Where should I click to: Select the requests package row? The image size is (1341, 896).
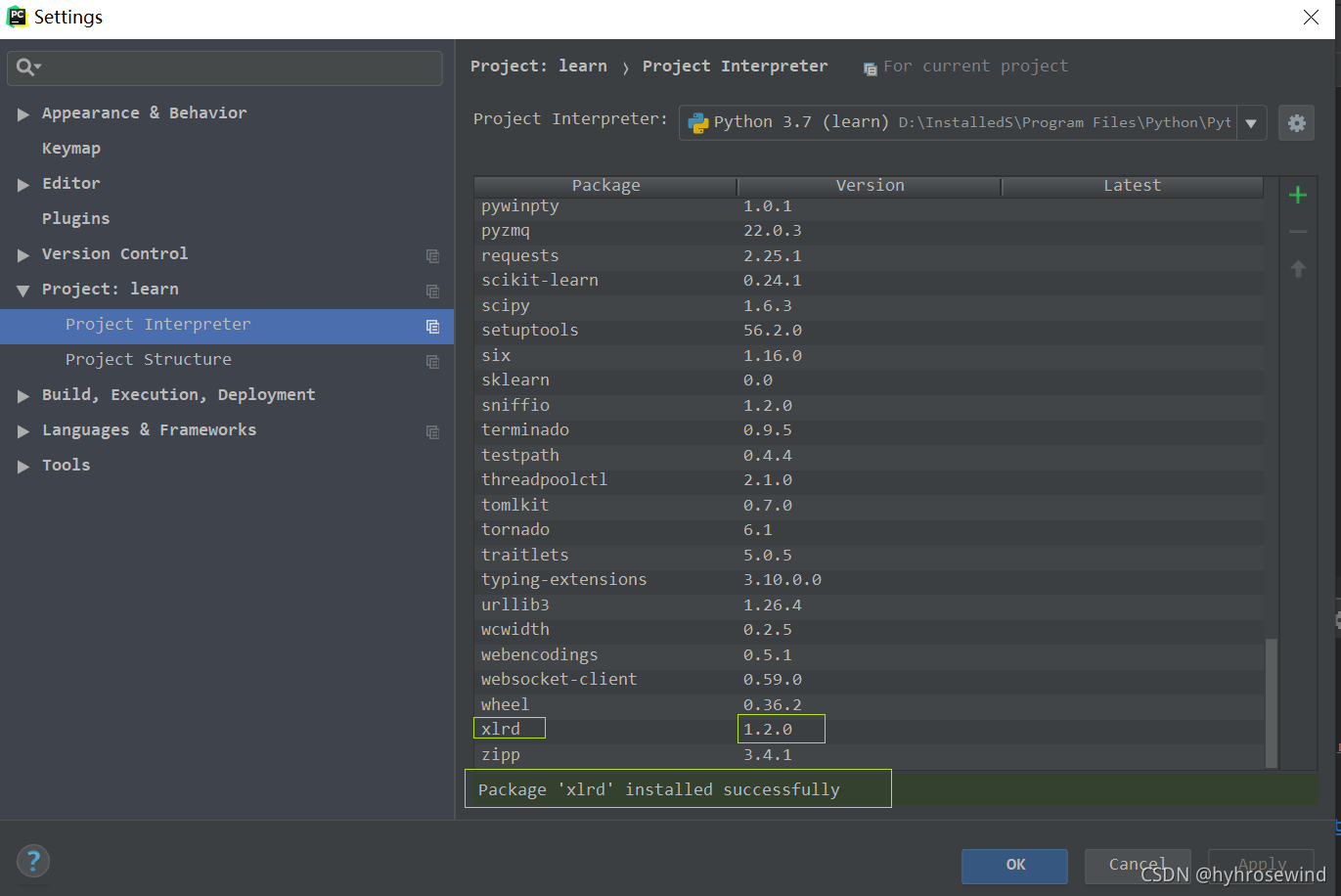tap(869, 256)
